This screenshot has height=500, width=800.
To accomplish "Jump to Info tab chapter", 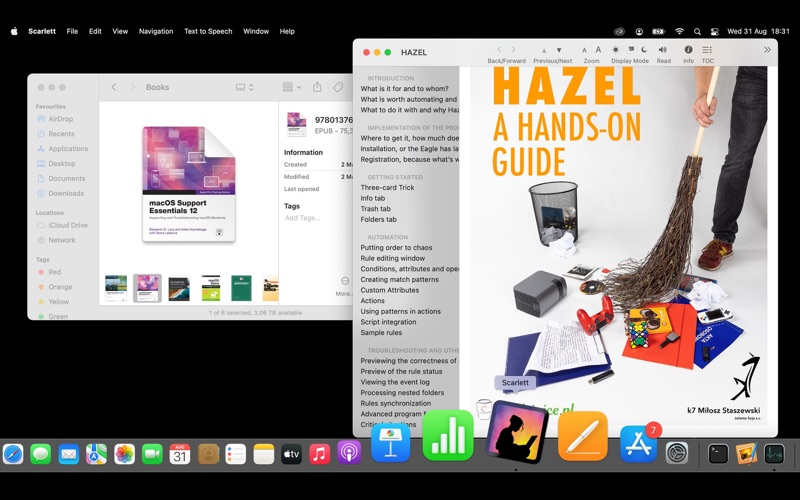I will (372, 198).
